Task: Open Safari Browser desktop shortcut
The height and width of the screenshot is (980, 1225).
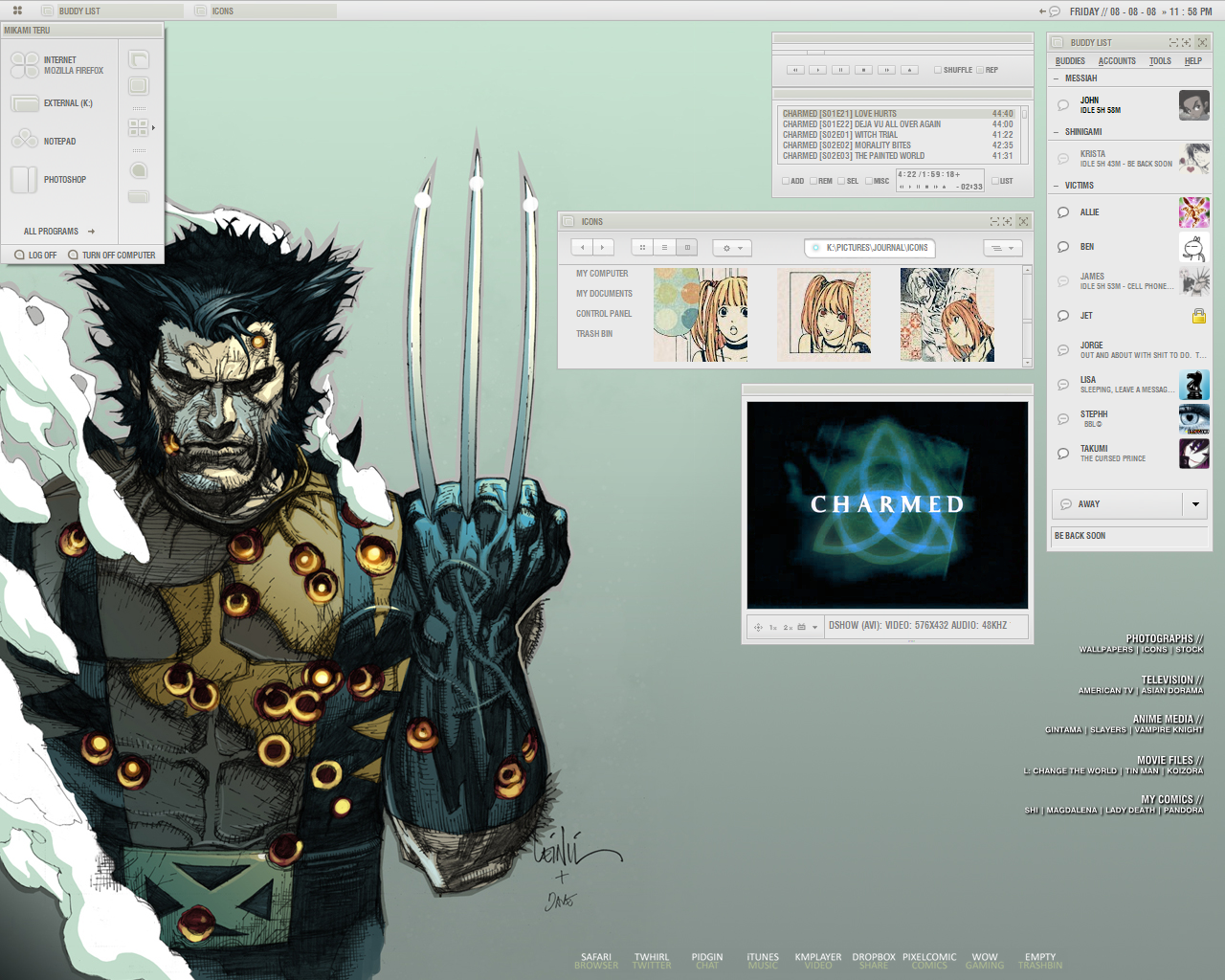Action: click(596, 961)
